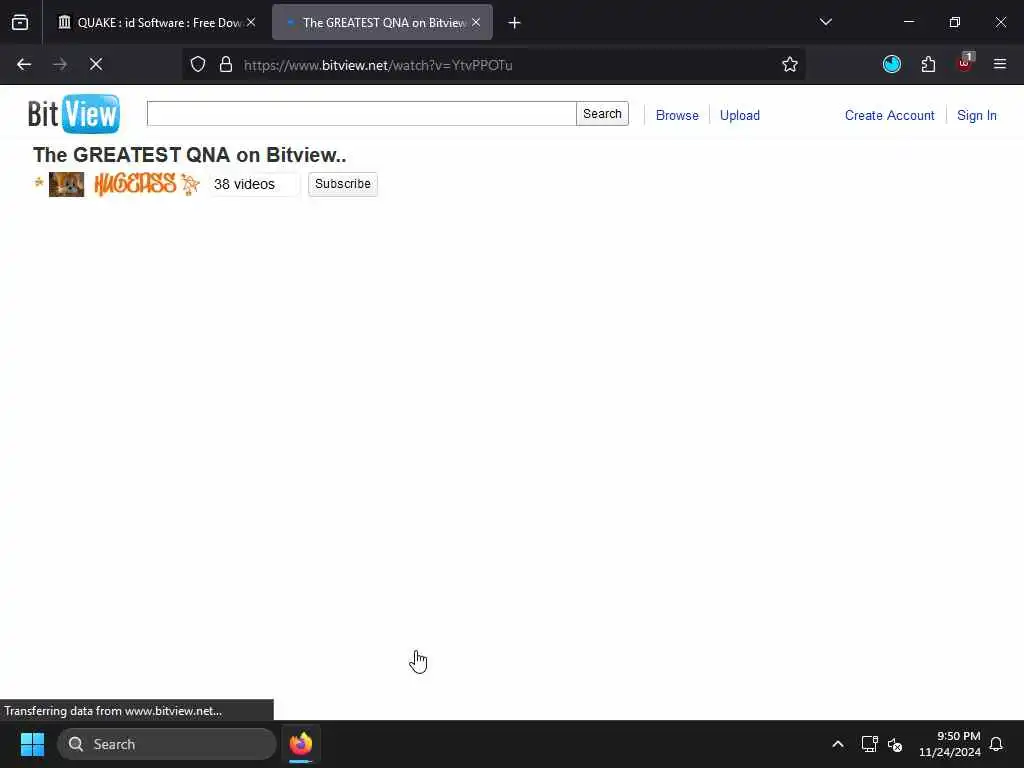Open the Sign In link
The width and height of the screenshot is (1024, 768).
(x=976, y=115)
